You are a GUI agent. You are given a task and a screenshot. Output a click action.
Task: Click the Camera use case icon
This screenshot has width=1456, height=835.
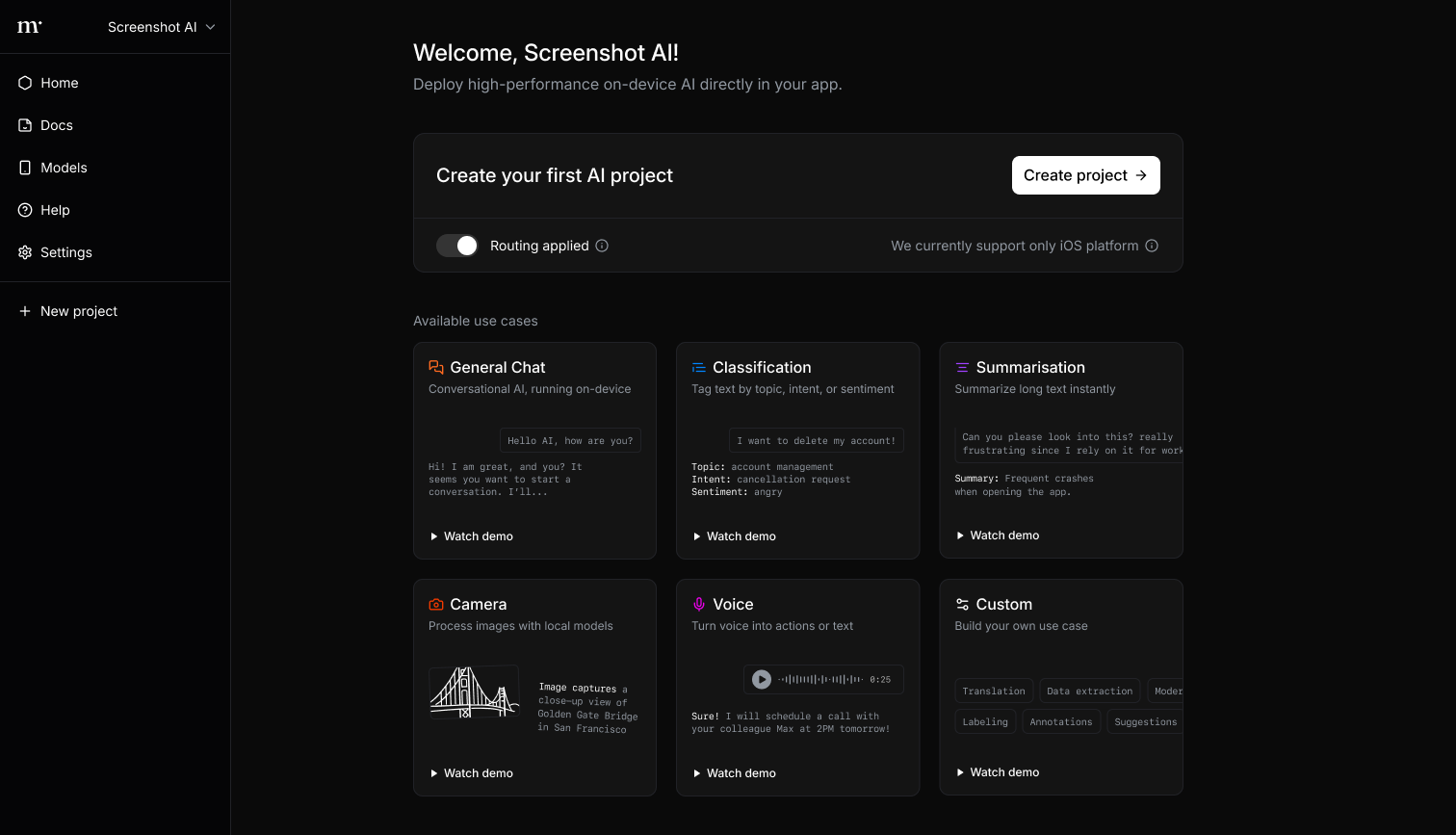(x=436, y=604)
